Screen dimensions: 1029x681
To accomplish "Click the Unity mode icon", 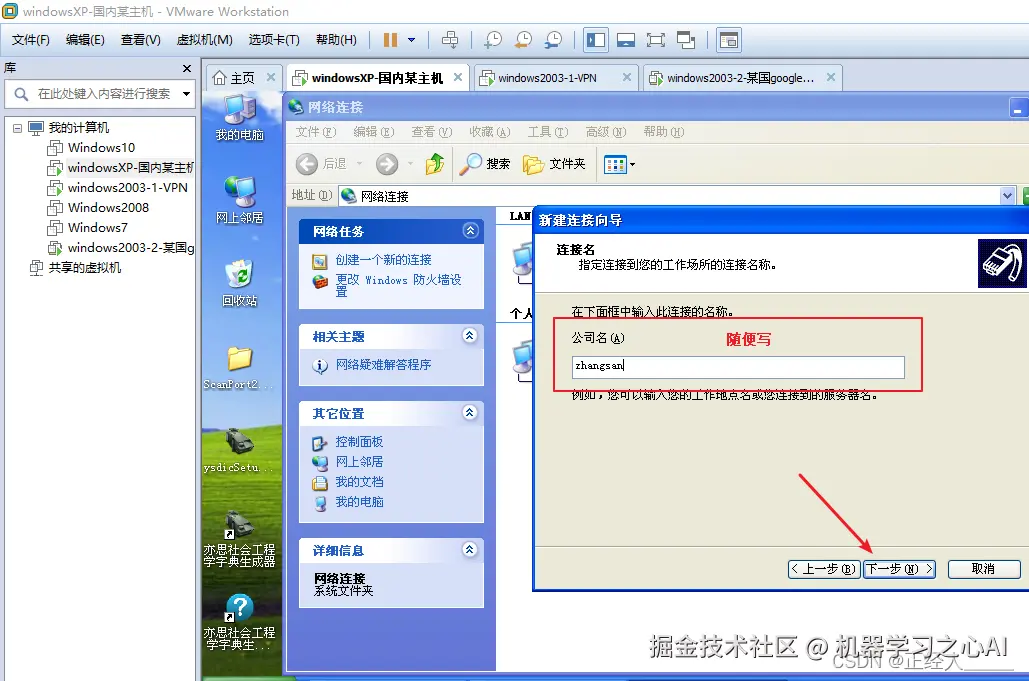I will tap(686, 40).
